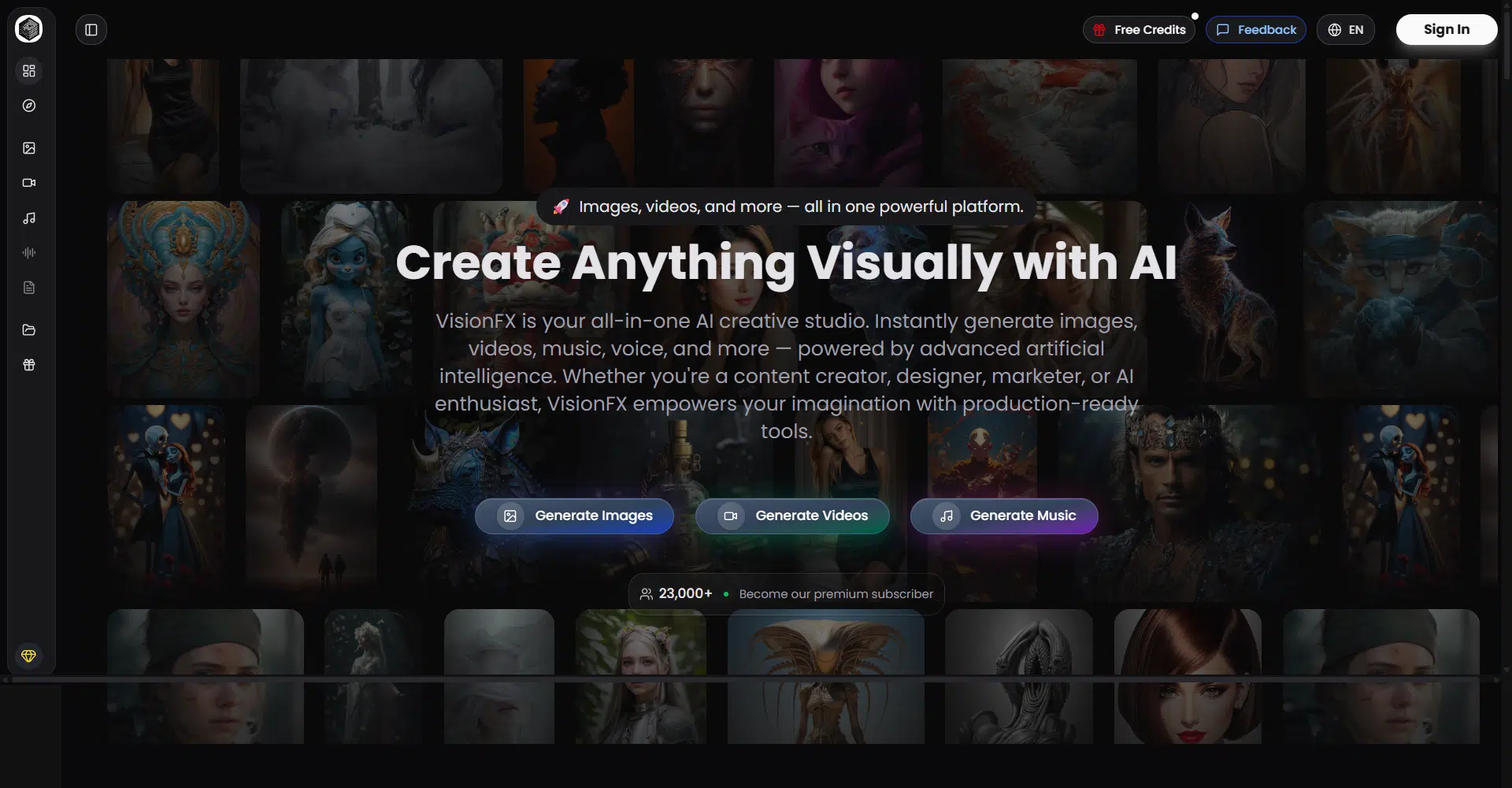Open the dashboard grid icon in sidebar
Viewport: 1512px width, 788px height.
point(29,71)
